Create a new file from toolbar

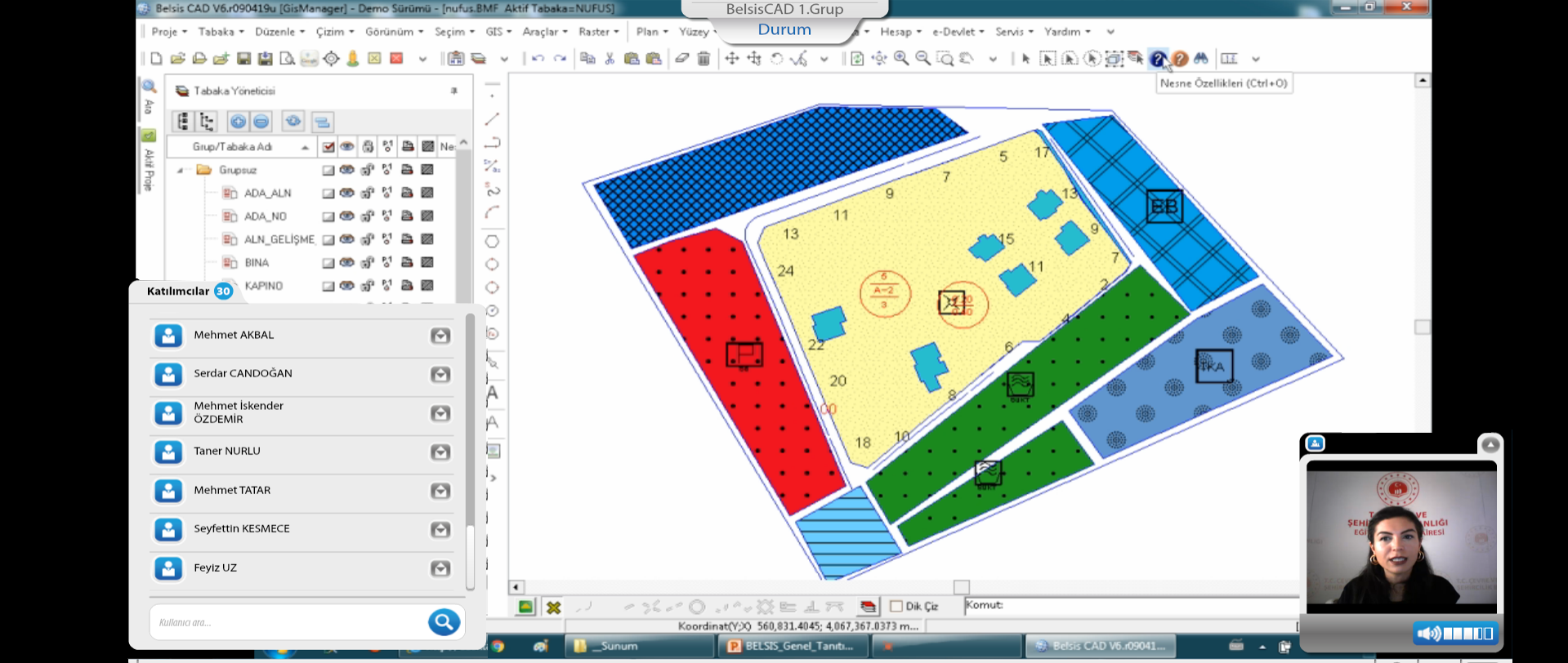point(156,59)
